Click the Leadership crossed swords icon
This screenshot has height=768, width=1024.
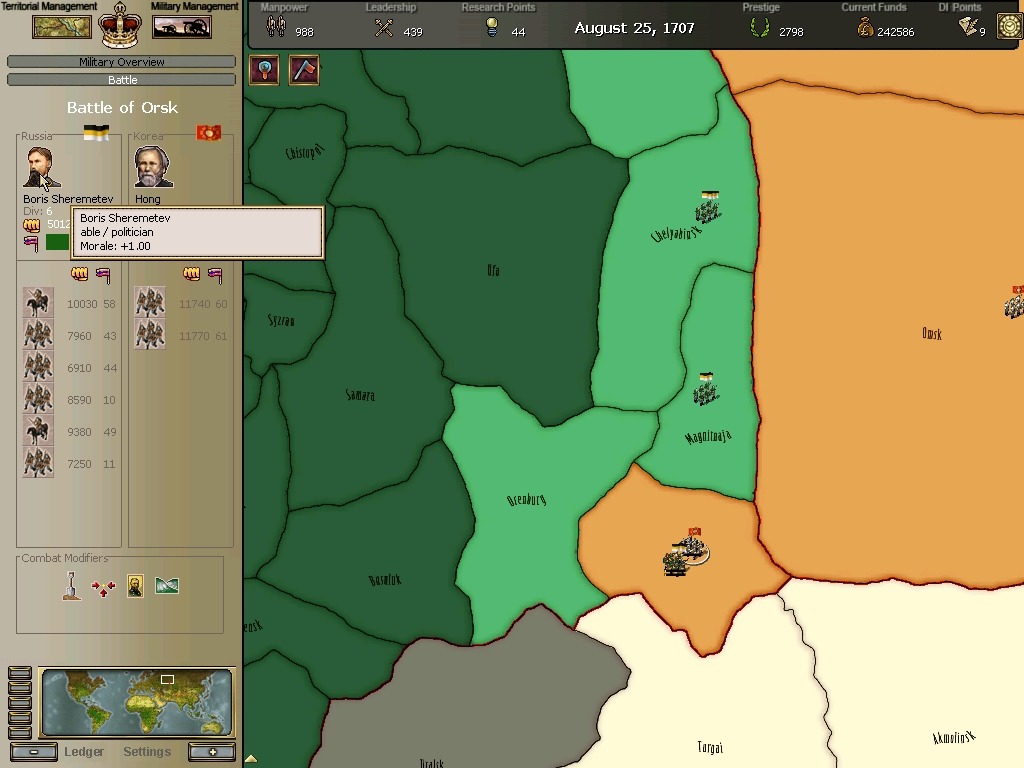(384, 27)
